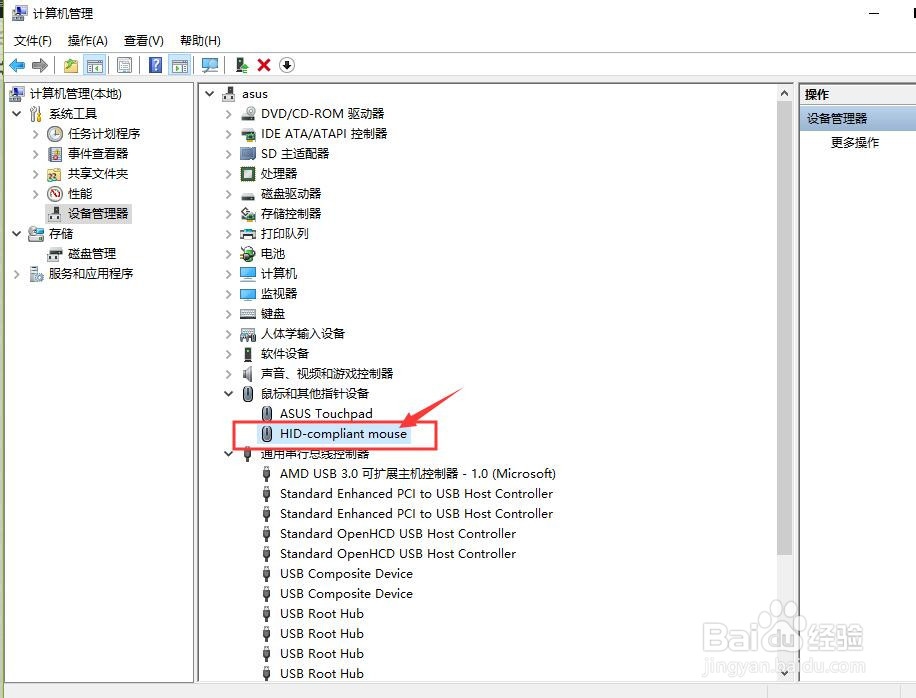916x698 pixels.
Task: Collapse 通用串行总线控制器 category
Action: [x=228, y=453]
